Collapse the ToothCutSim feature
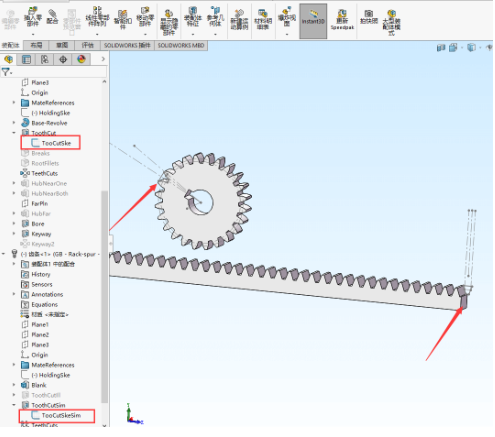The image size is (495, 437). coord(14,405)
